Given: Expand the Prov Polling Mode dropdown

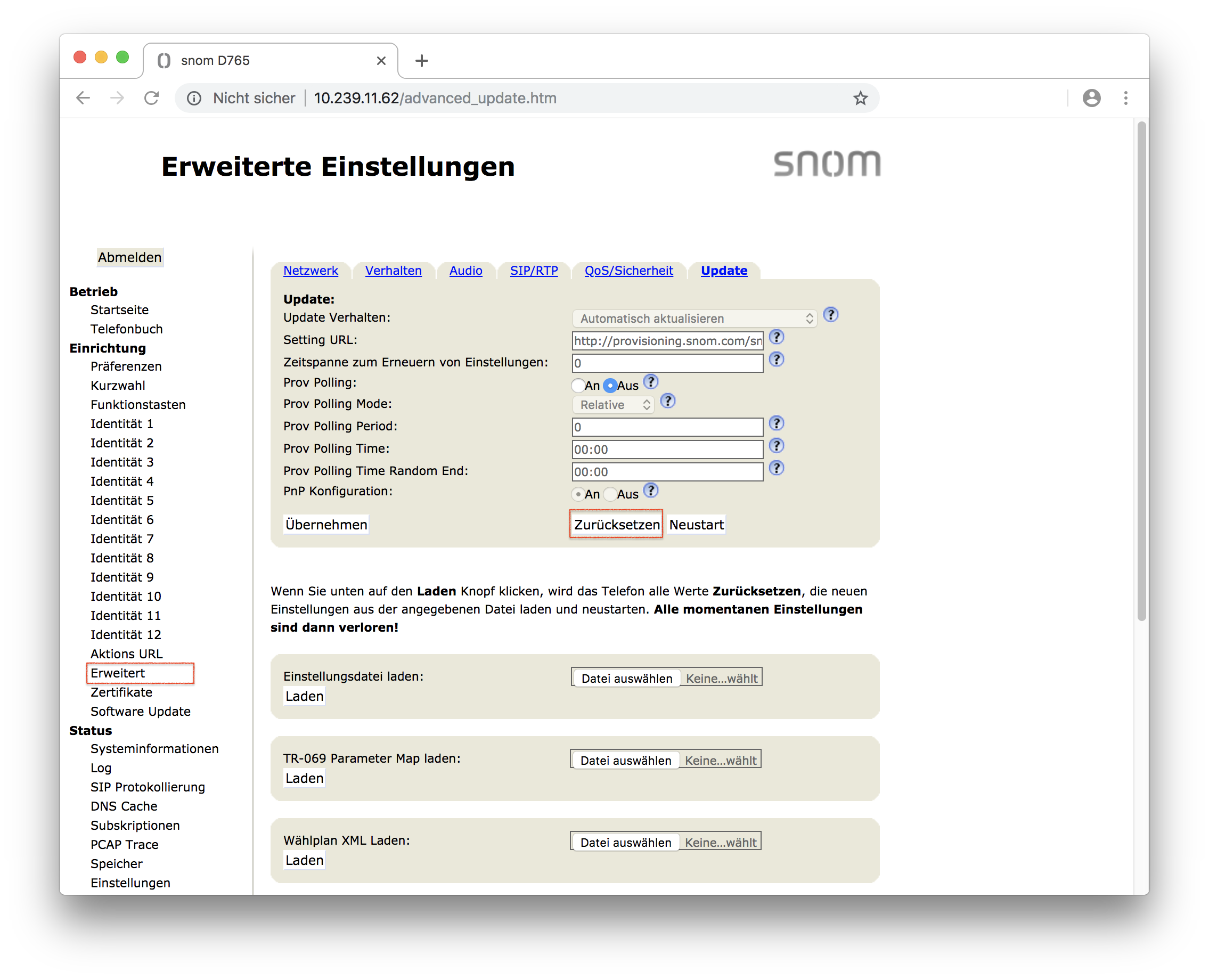Looking at the screenshot, I should point(614,405).
